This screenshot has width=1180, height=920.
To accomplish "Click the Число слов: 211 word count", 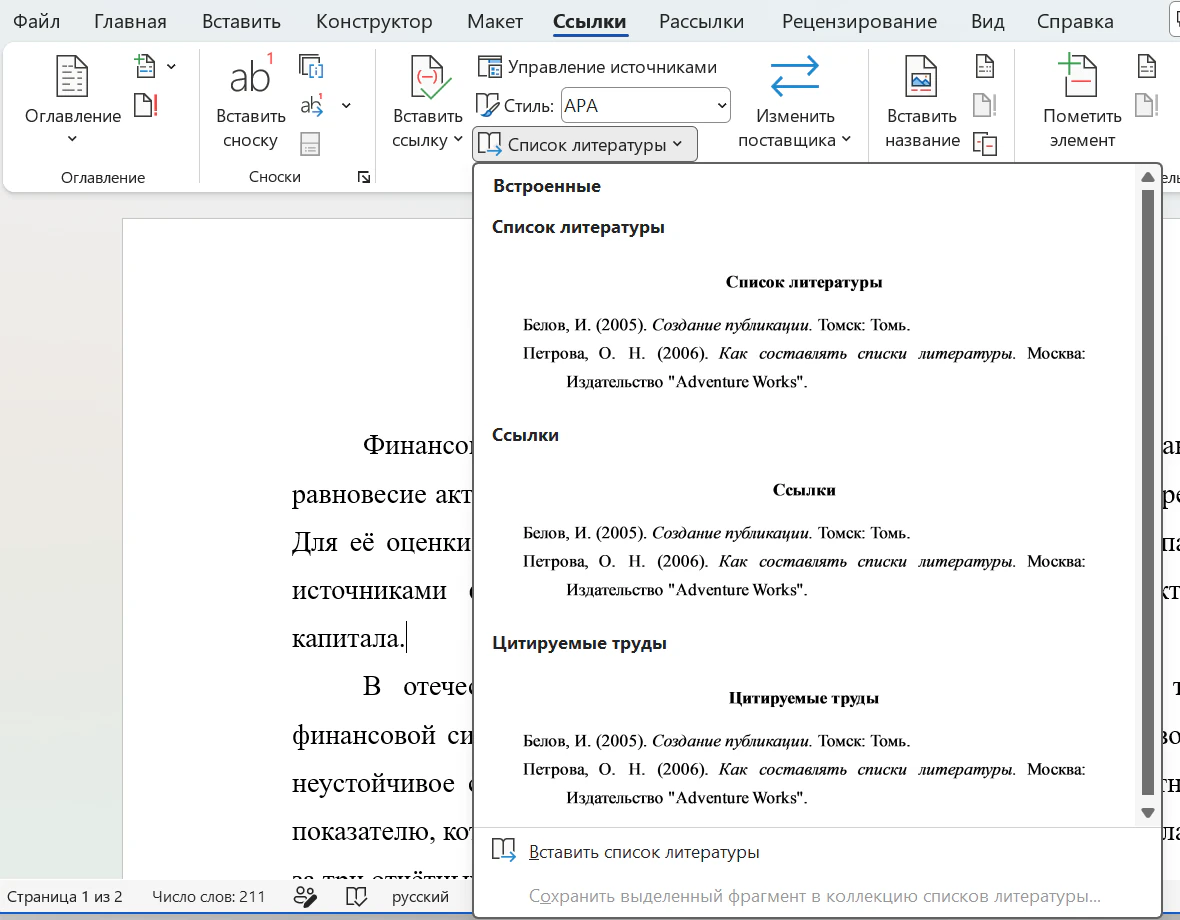I will [208, 897].
